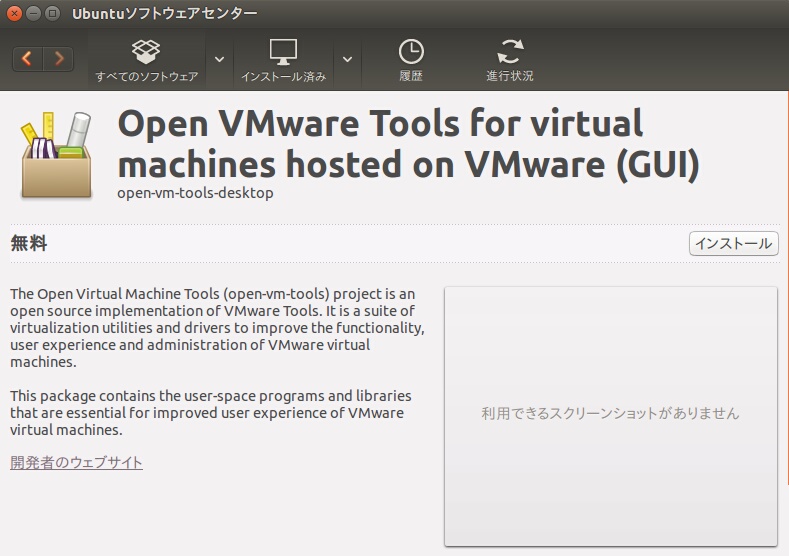Screen dimensions: 789x556
Task: Click the first description paragraph
Action: click(217, 328)
